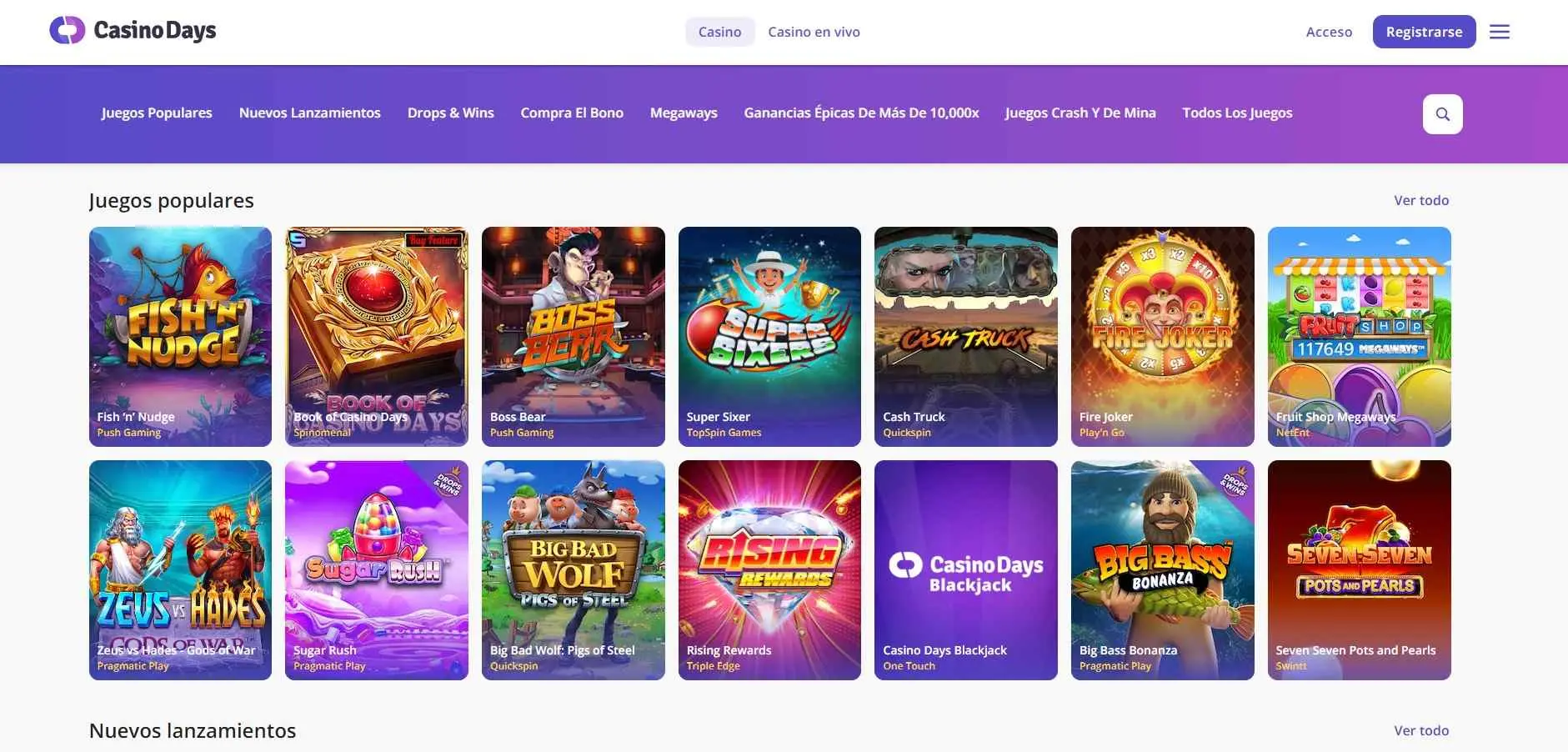The image size is (1568, 752).
Task: Switch to the Casino tab
Action: [719, 32]
